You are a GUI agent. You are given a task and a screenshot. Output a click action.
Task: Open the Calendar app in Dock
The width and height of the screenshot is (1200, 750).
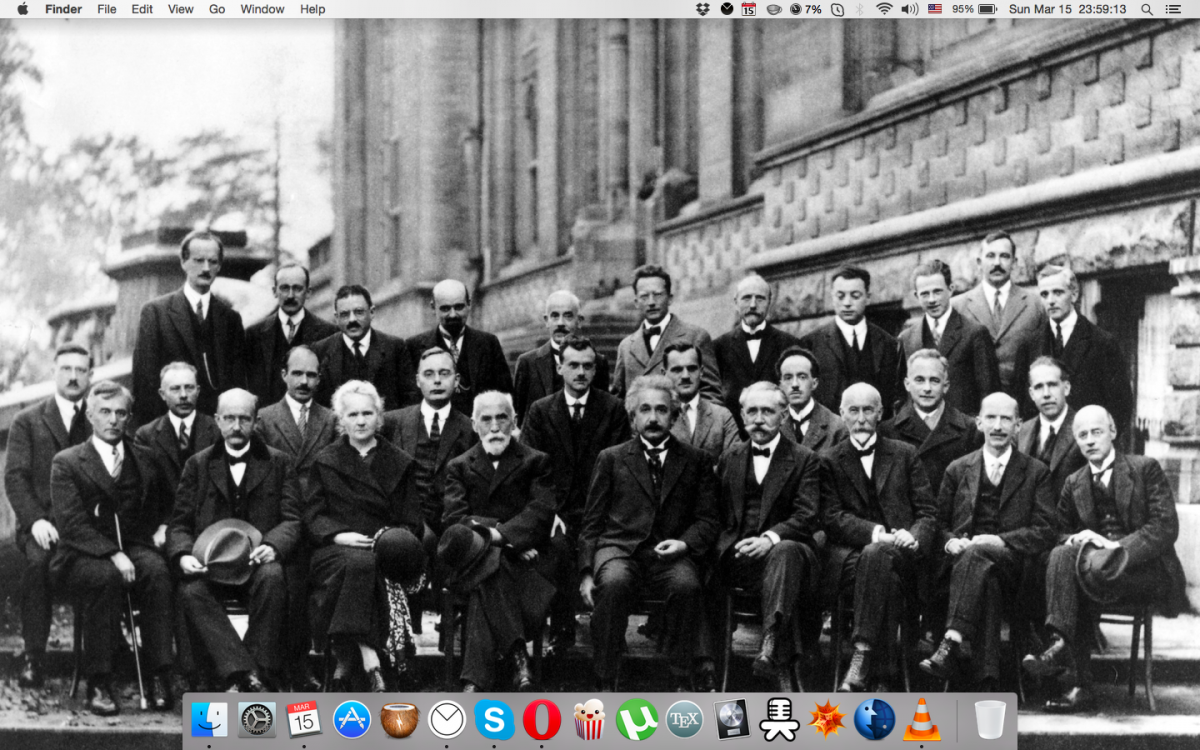[x=304, y=719]
